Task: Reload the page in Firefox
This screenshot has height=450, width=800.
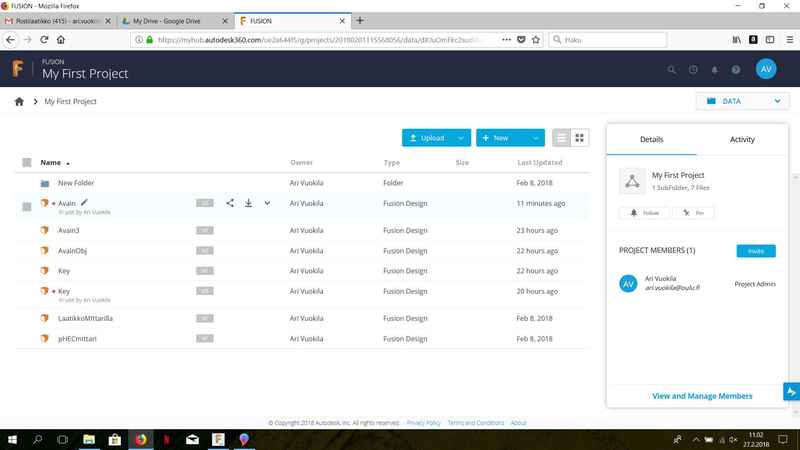Action: pos(44,40)
